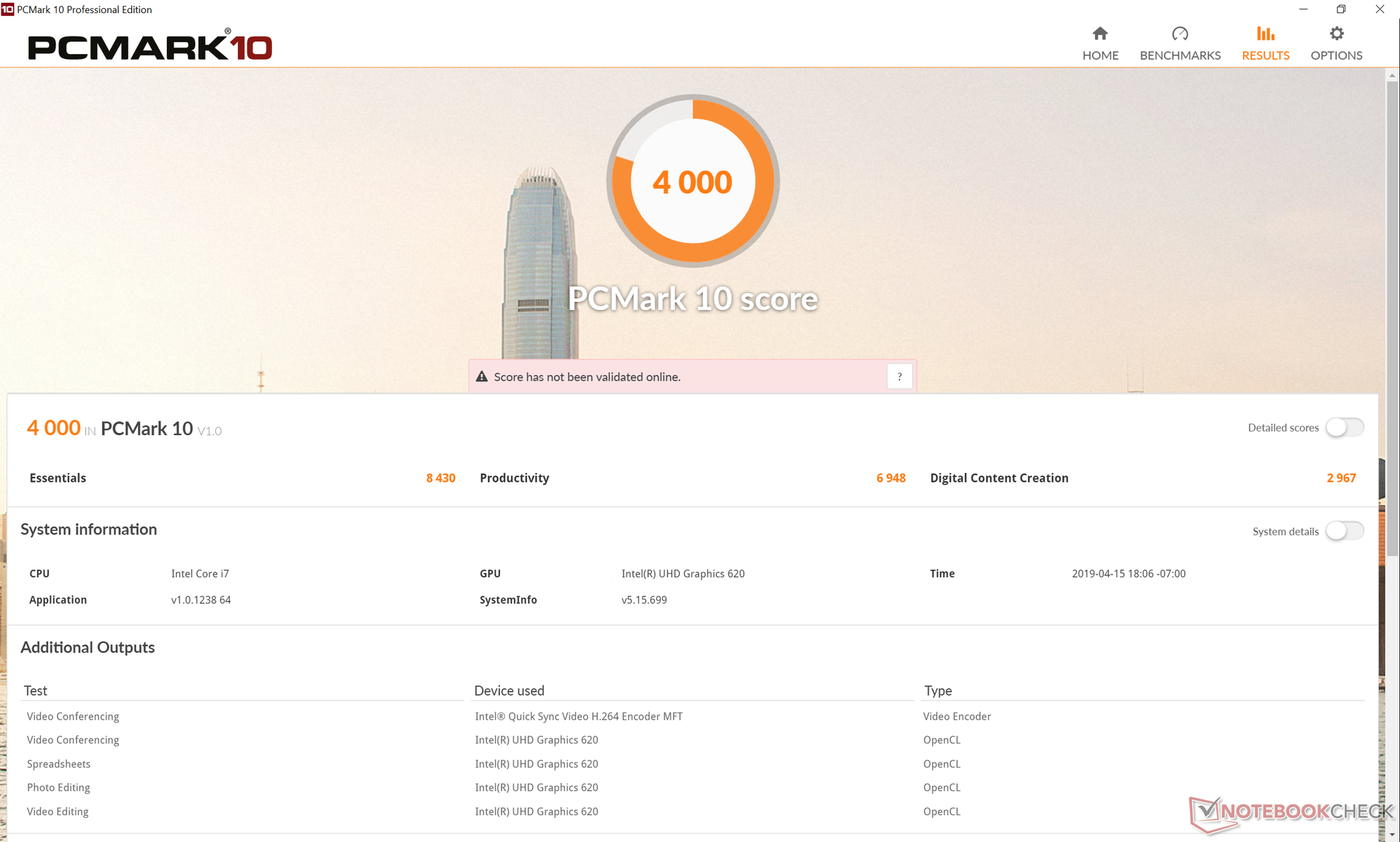Click the PCMark 10 title bar app icon
Screen dimensions: 1400x842
pos(7,9)
